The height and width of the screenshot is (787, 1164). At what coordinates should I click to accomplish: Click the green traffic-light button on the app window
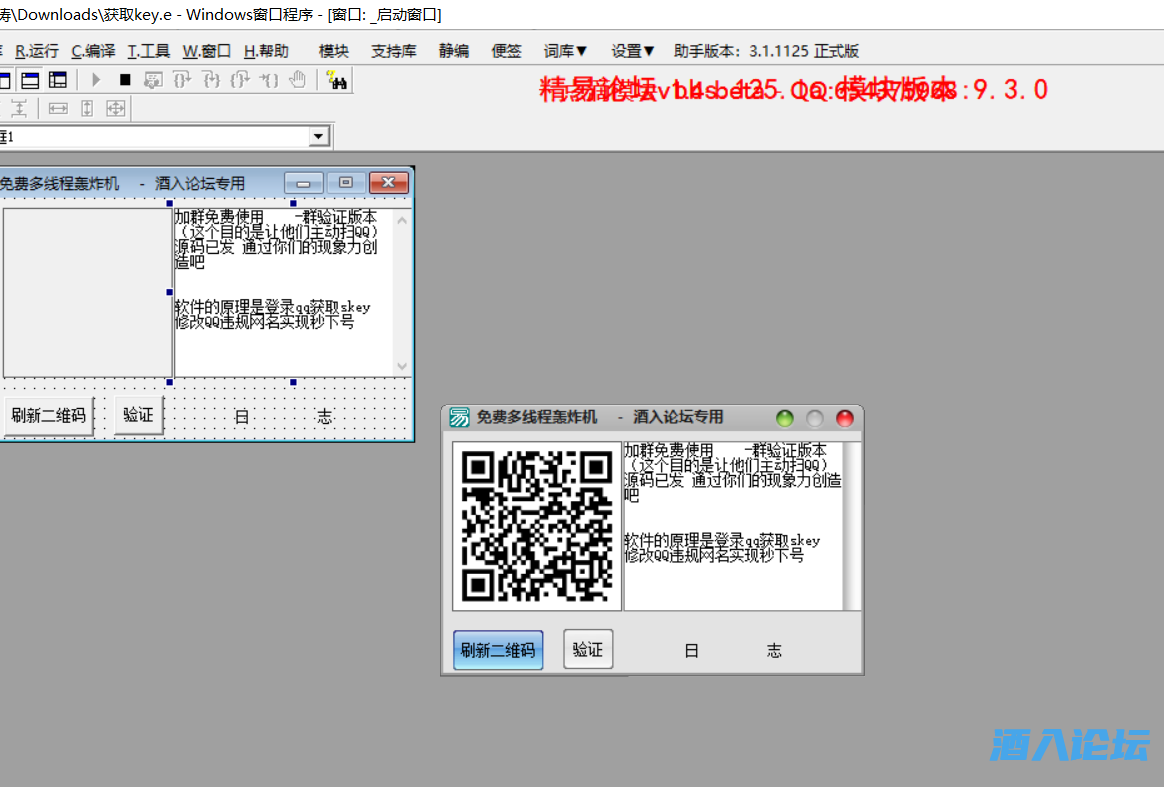coord(784,418)
